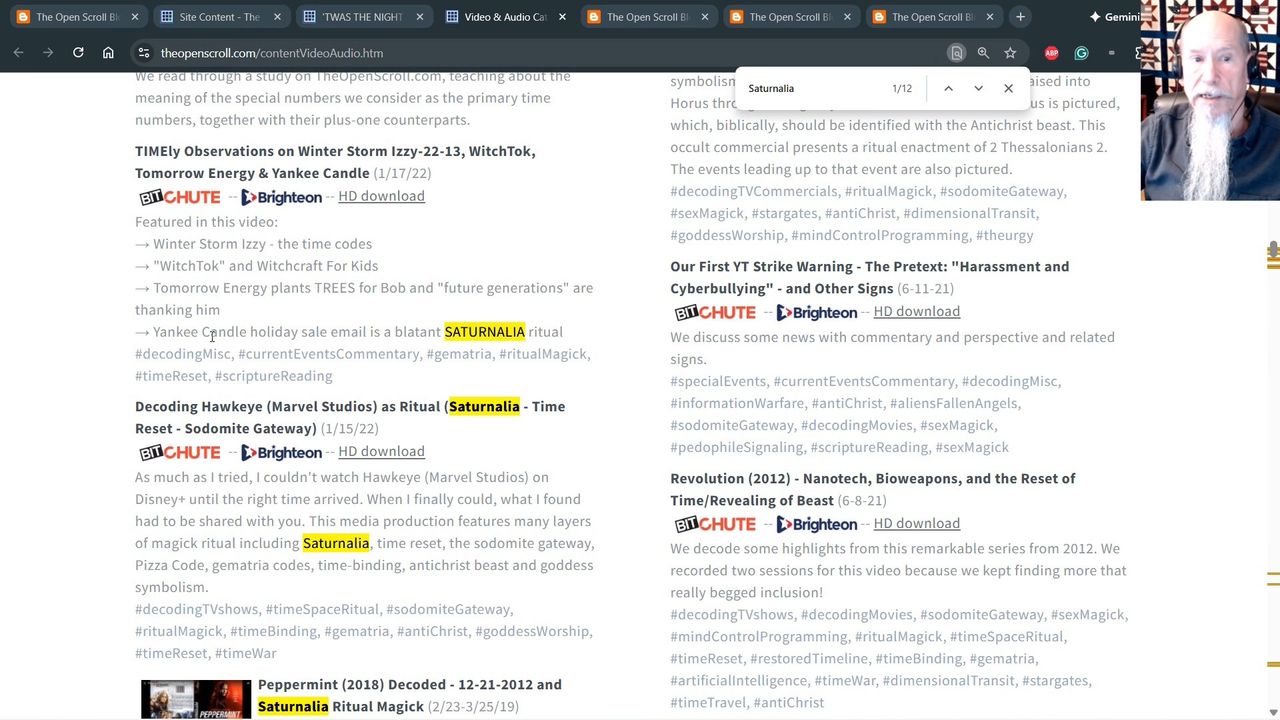This screenshot has width=1280, height=720.
Task: Bookmark this page with the star icon
Action: point(1010,53)
